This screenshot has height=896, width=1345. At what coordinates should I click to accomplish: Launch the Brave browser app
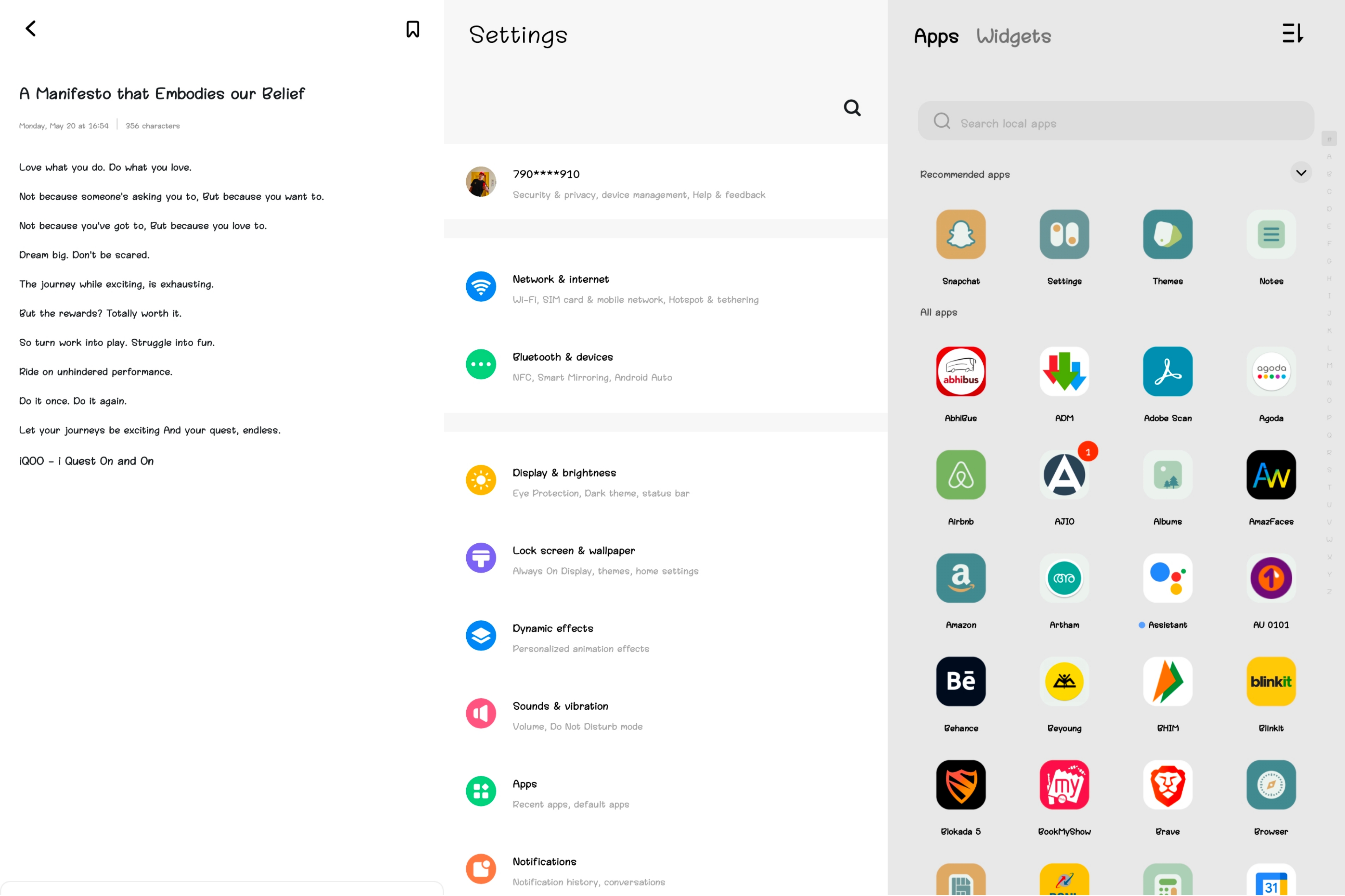tap(1167, 784)
